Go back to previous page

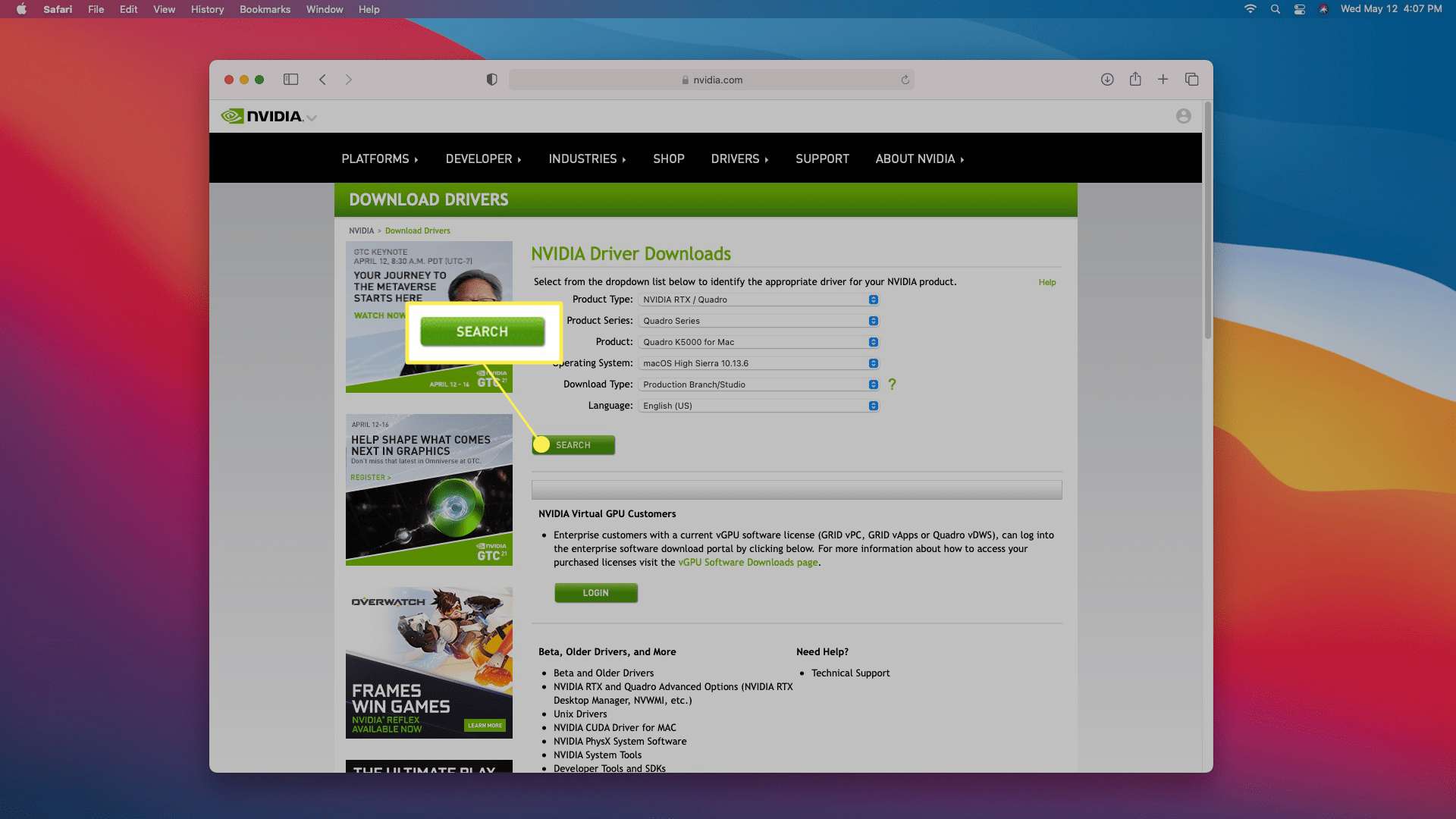click(x=322, y=80)
